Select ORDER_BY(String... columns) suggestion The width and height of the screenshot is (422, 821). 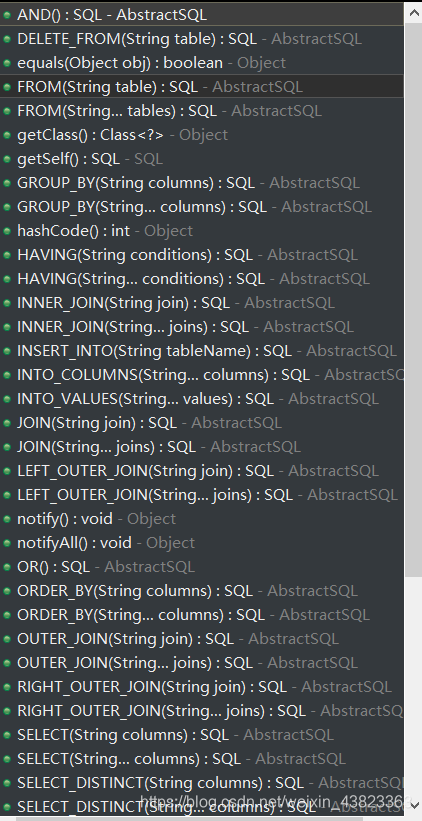pos(202,615)
